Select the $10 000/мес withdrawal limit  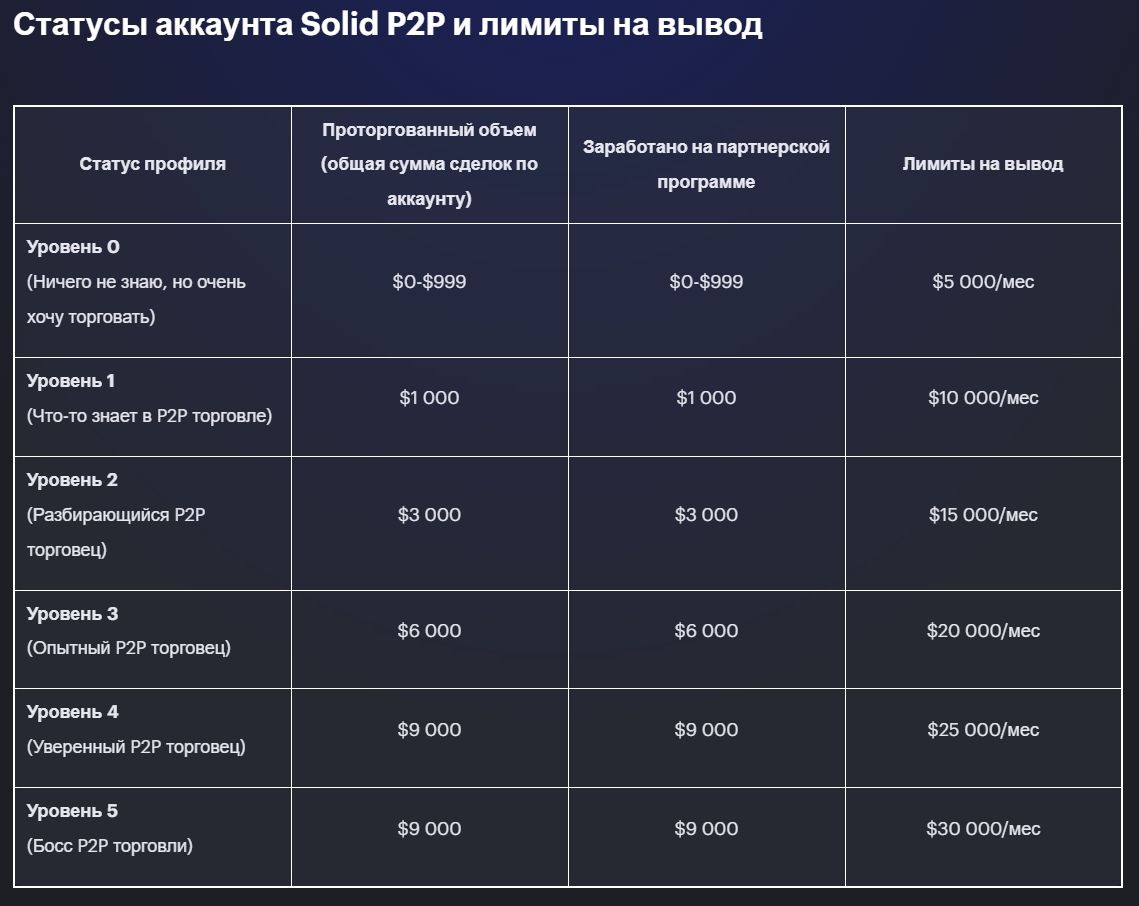pos(984,398)
